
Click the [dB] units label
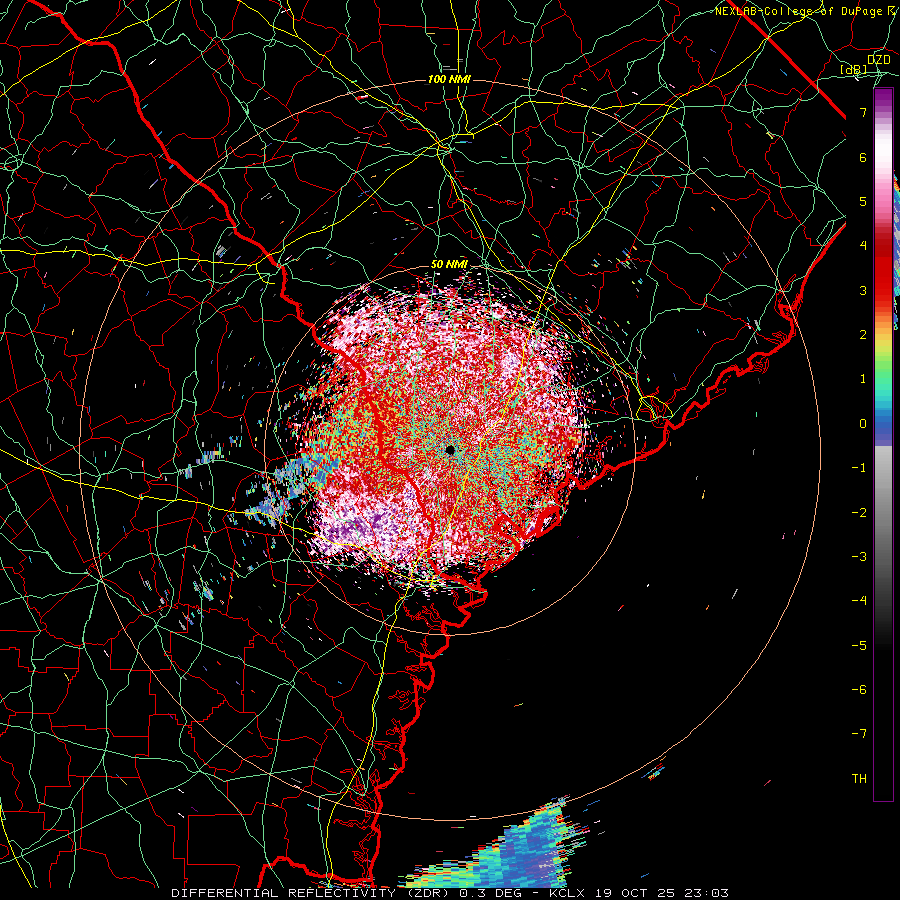(854, 69)
